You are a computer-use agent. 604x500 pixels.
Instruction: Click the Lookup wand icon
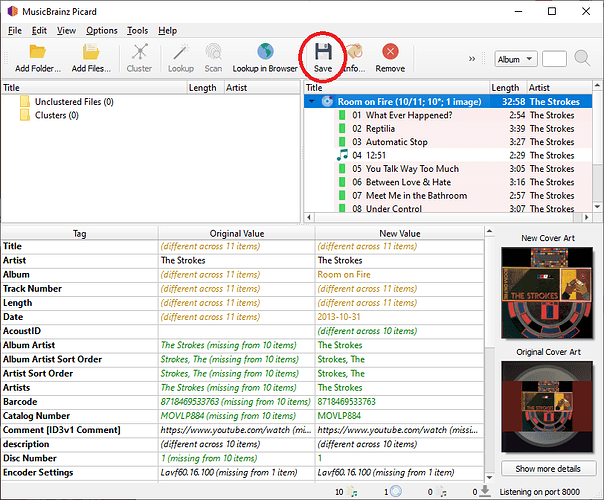click(181, 52)
